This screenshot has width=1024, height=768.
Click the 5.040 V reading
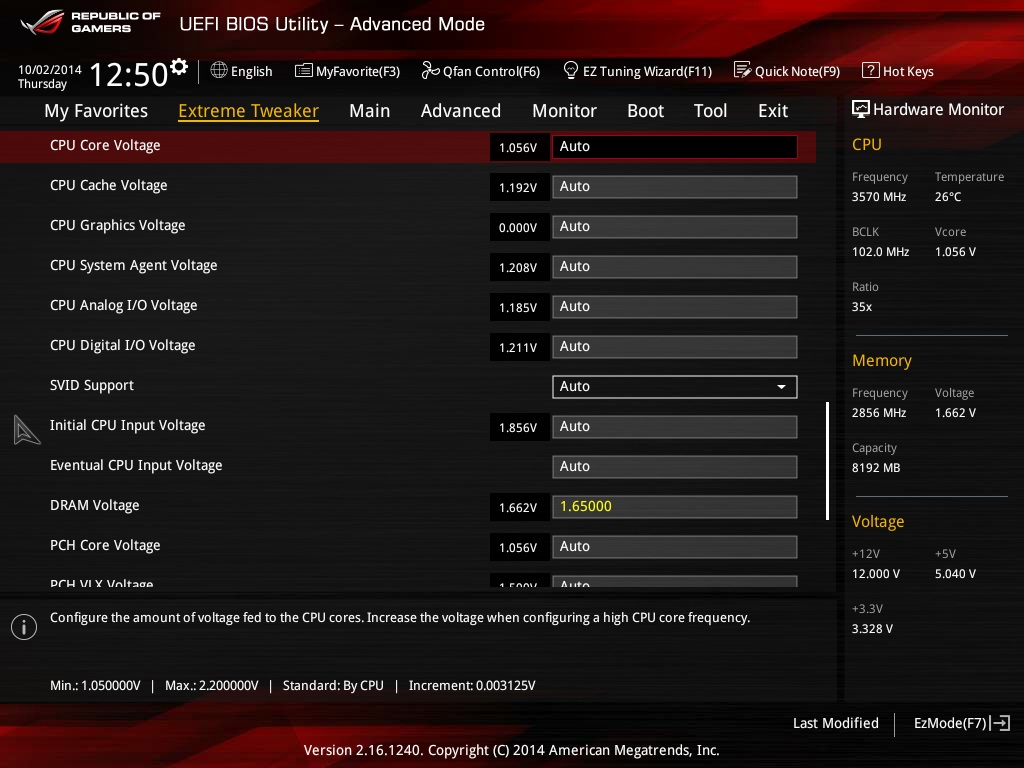pyautogui.click(x=955, y=573)
